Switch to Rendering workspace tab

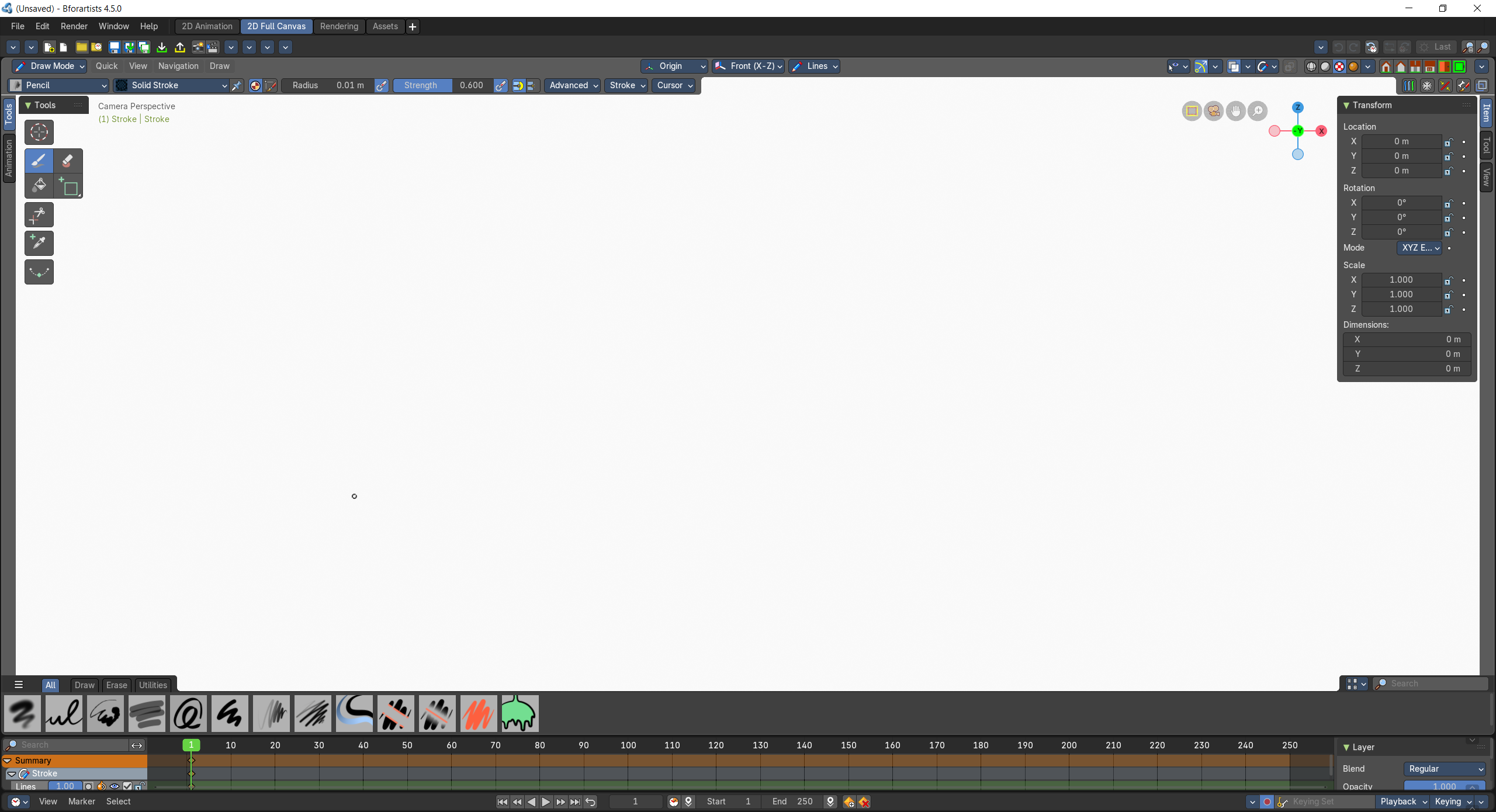coord(339,26)
